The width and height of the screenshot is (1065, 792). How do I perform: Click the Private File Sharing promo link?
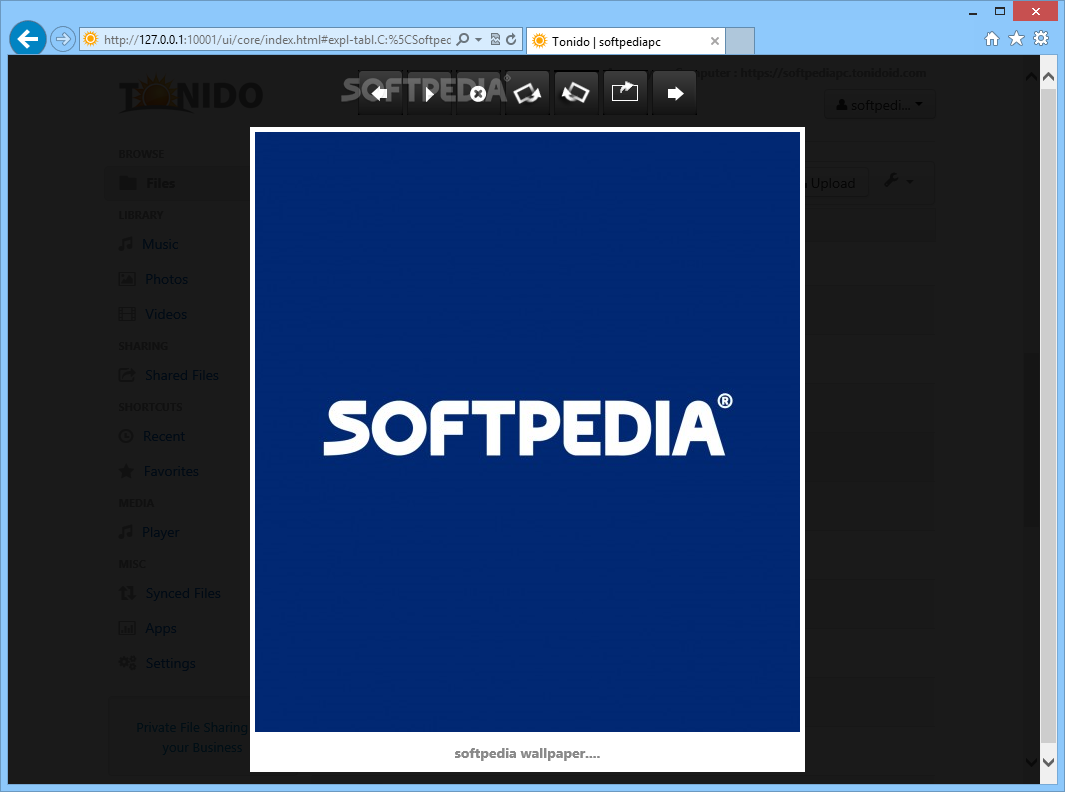pos(193,738)
